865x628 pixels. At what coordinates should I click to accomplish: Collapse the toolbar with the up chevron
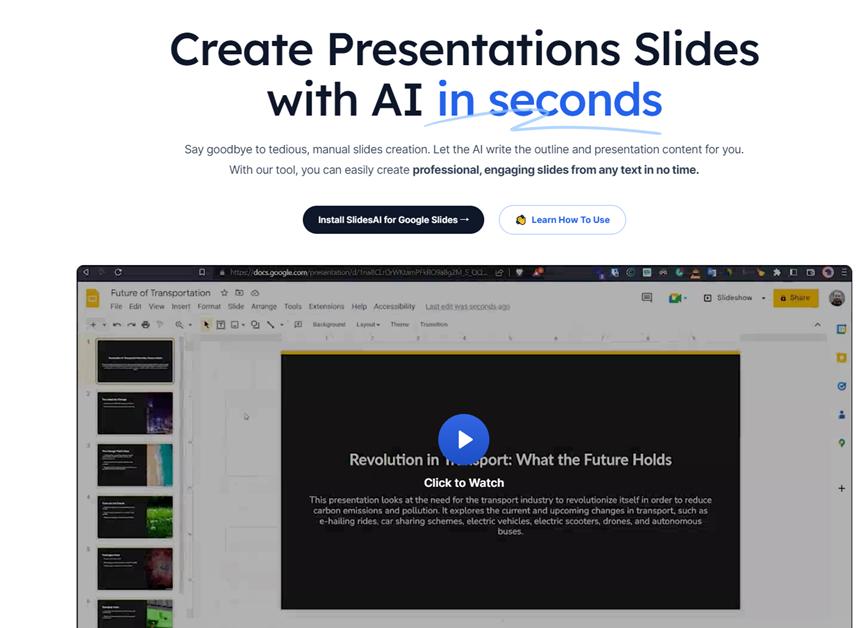click(x=817, y=325)
